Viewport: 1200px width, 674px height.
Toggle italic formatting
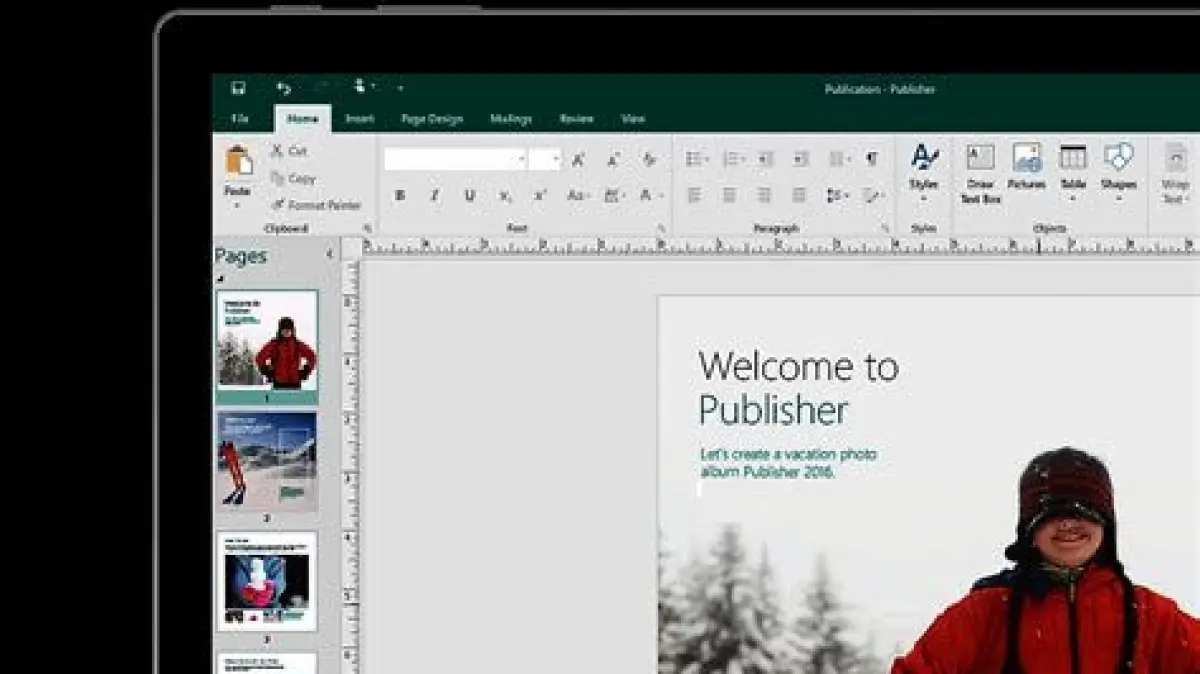434,196
